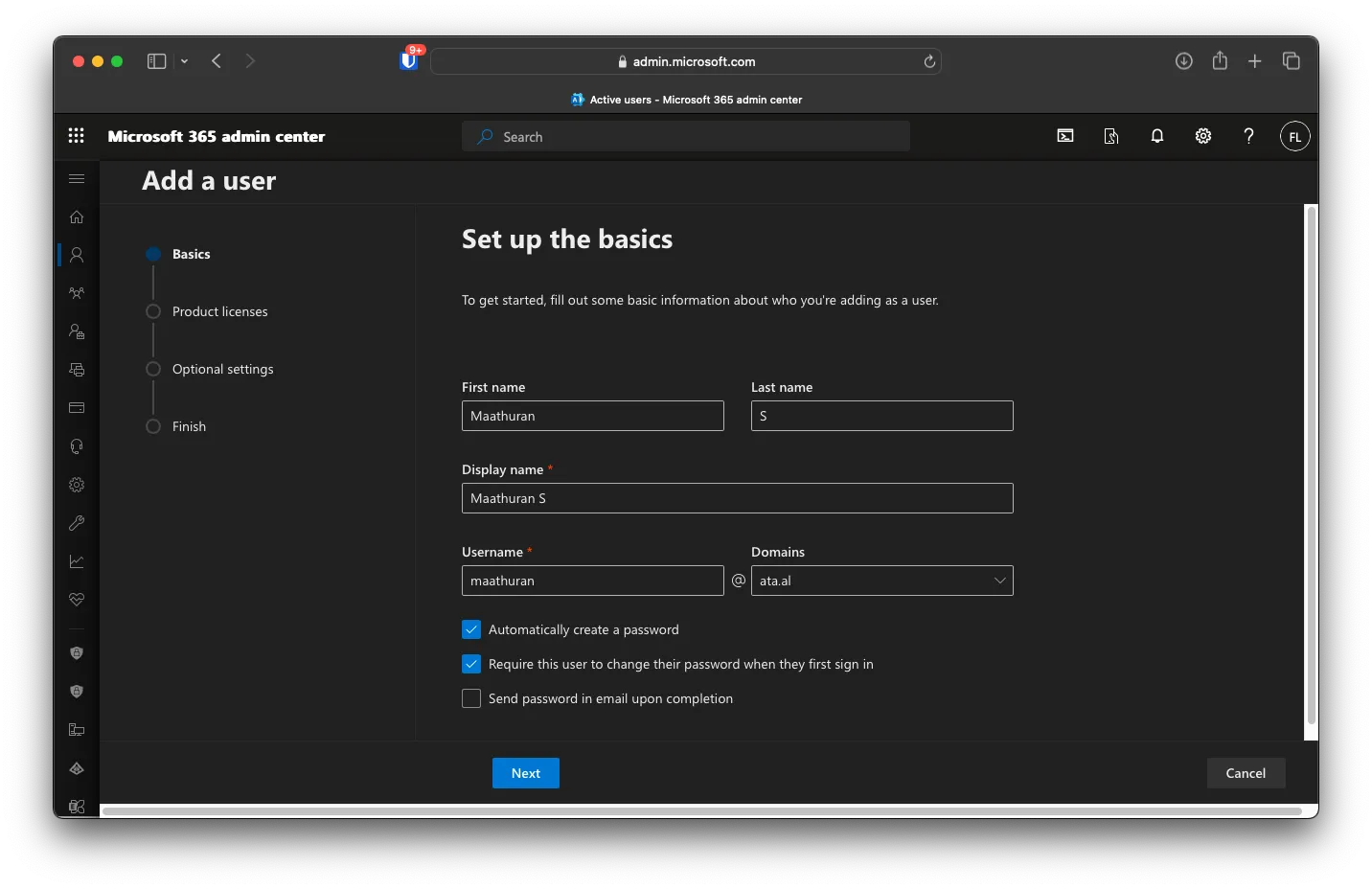Collapse the navigation menu hamburger icon

[x=77, y=178]
